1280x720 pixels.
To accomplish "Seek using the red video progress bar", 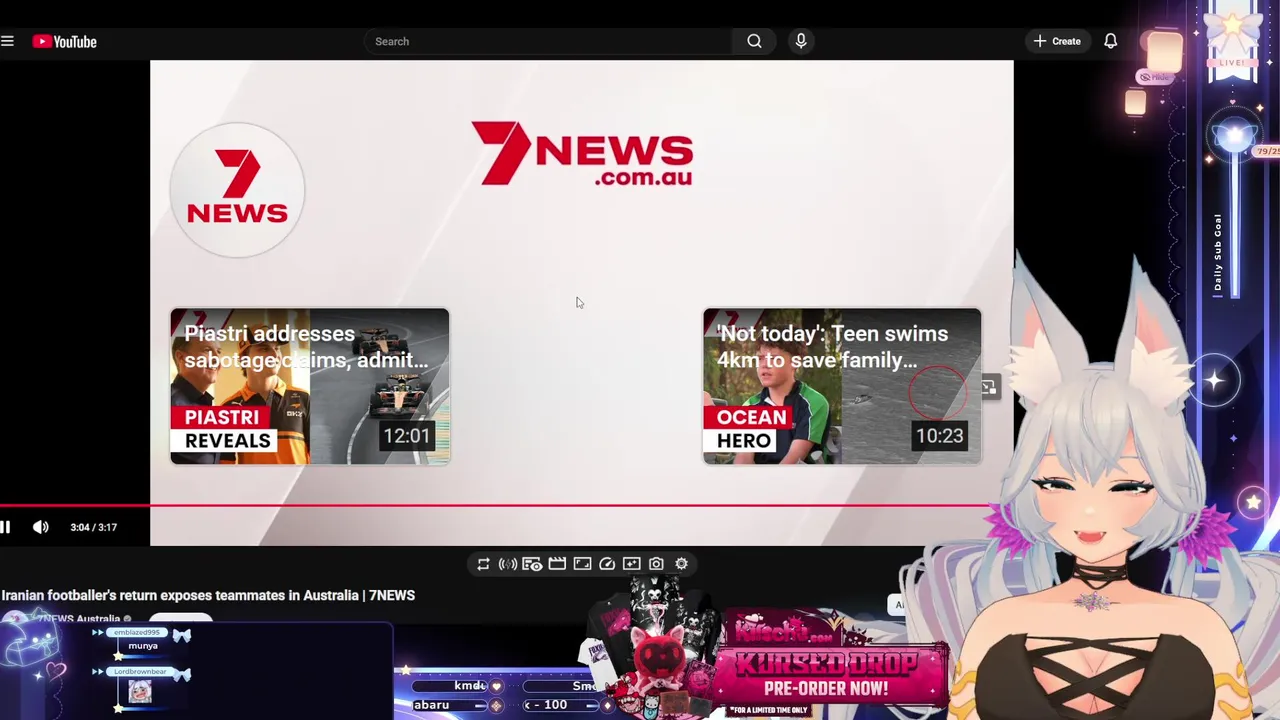I will pyautogui.click(x=495, y=505).
